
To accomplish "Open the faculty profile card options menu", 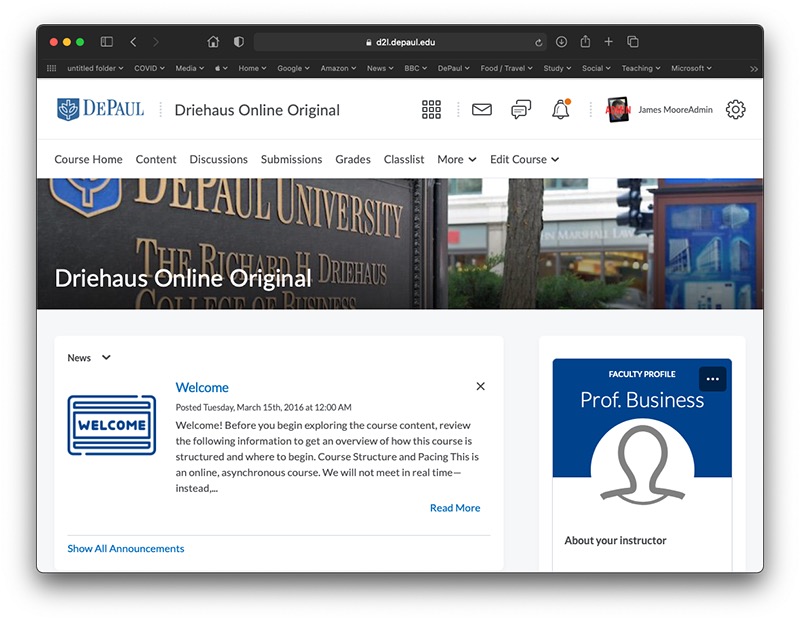I will pos(713,379).
